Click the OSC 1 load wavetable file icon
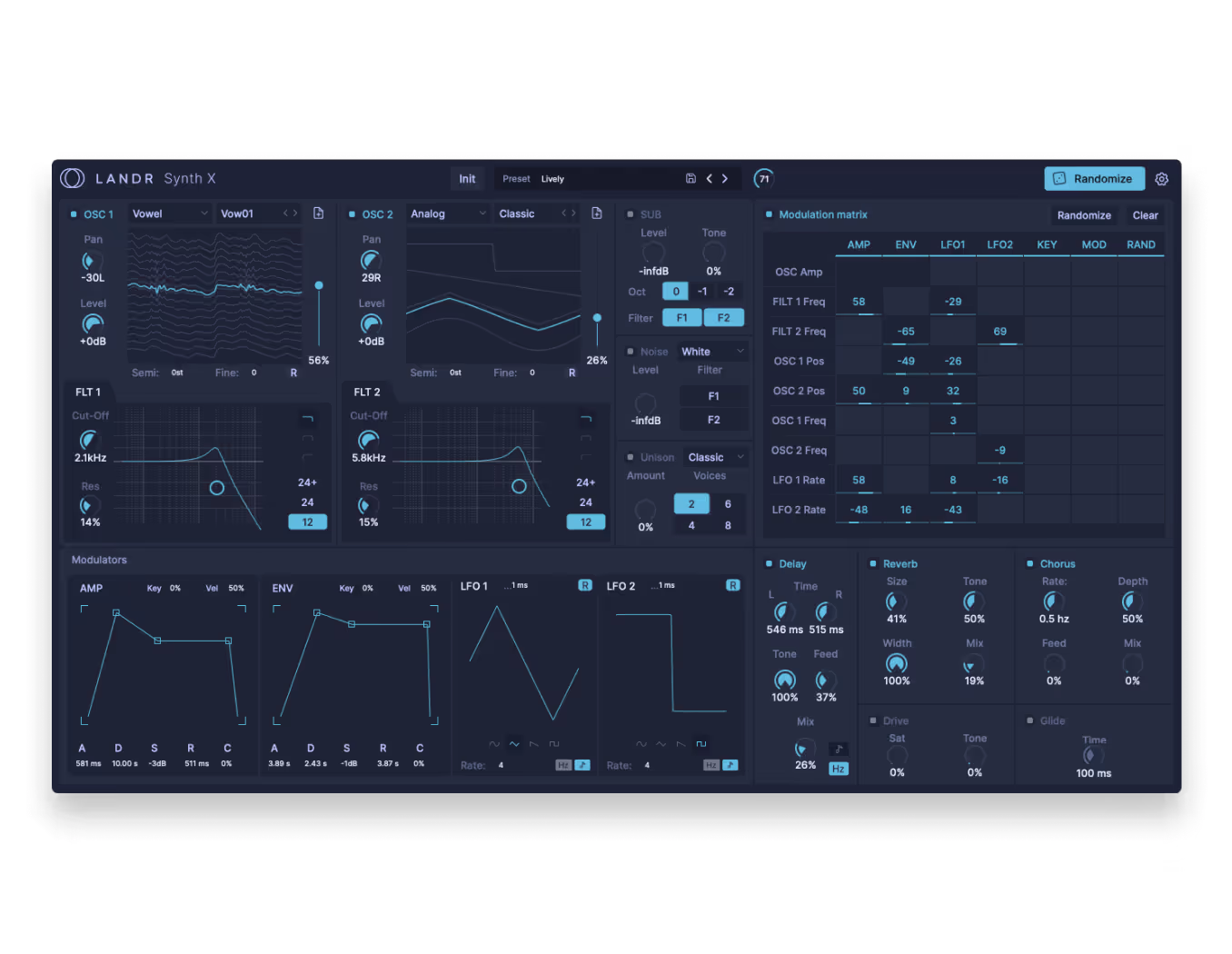This screenshot has height=954, width=1232. [319, 214]
